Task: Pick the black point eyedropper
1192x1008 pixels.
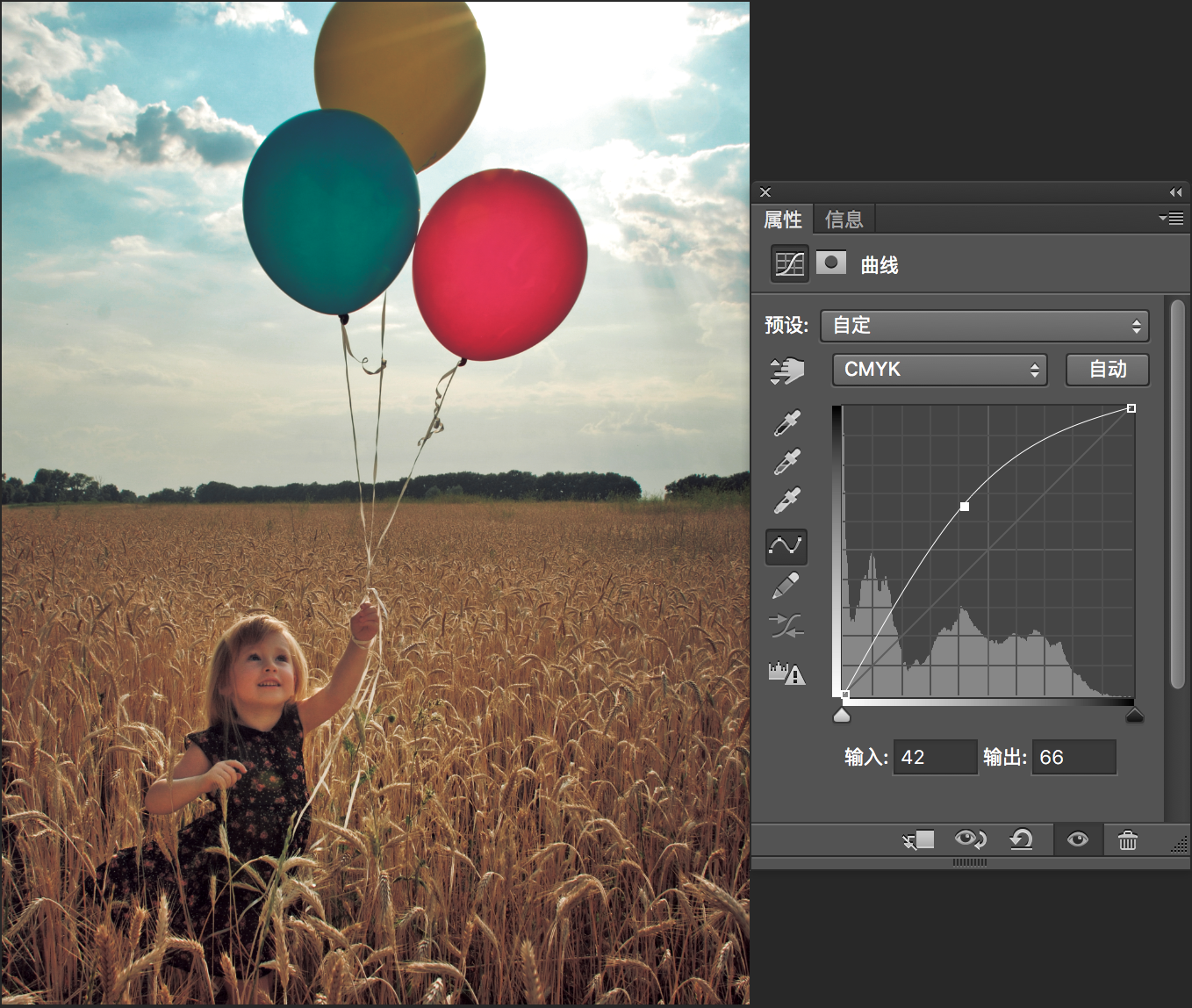Action: (787, 422)
